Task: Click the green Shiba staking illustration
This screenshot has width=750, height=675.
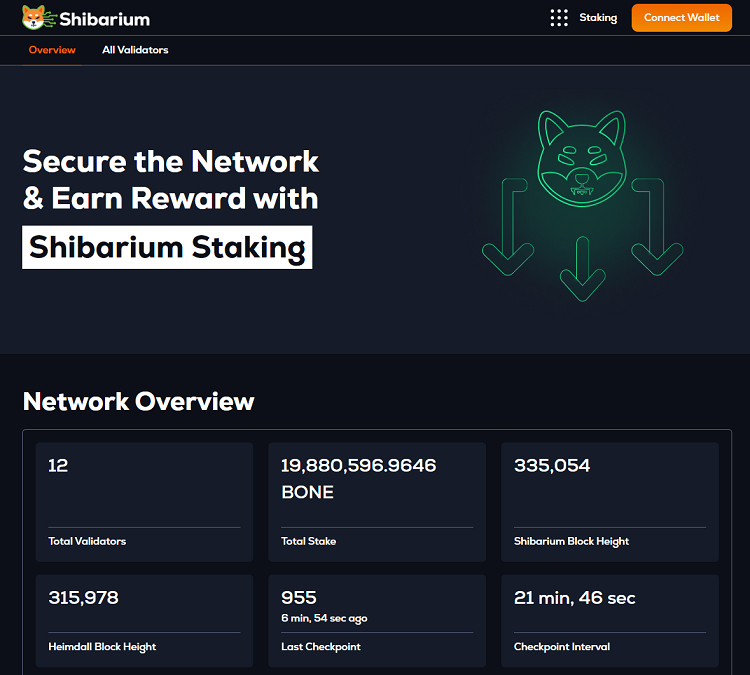Action: (582, 206)
